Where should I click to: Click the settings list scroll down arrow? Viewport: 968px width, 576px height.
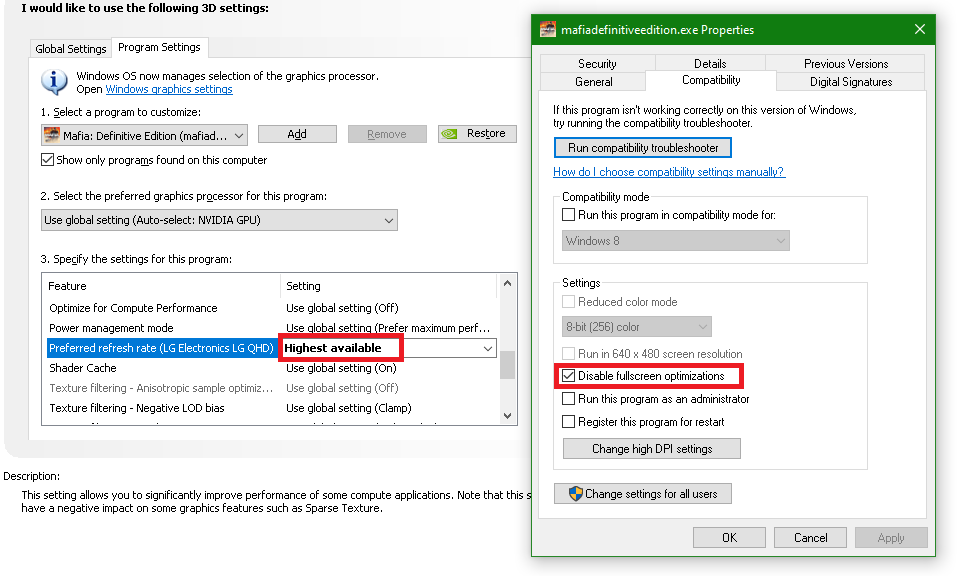507,415
